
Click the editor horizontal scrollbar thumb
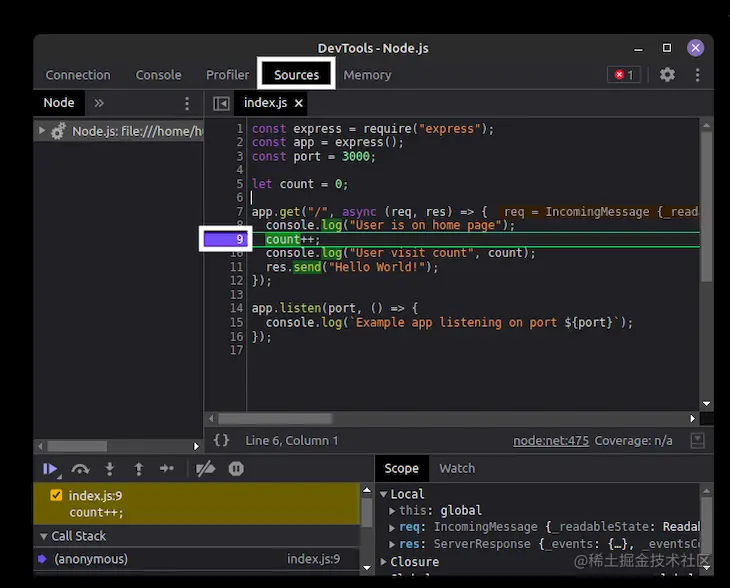[x=275, y=419]
